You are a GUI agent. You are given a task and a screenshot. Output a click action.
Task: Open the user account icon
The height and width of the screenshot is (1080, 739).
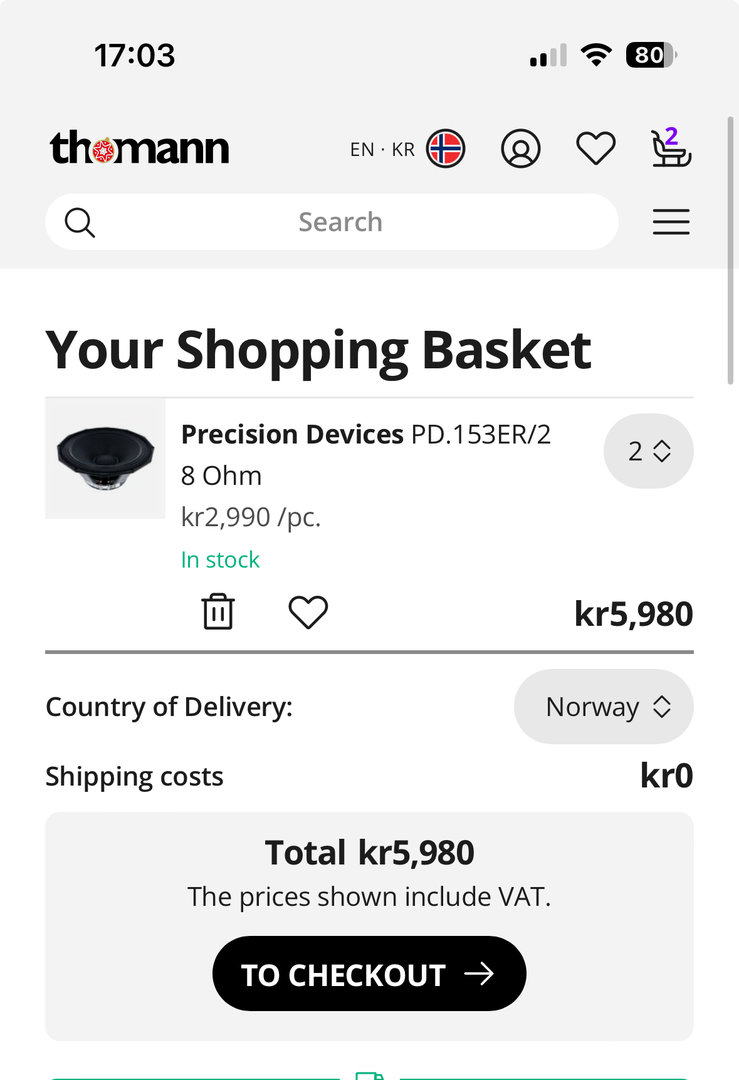(x=520, y=149)
